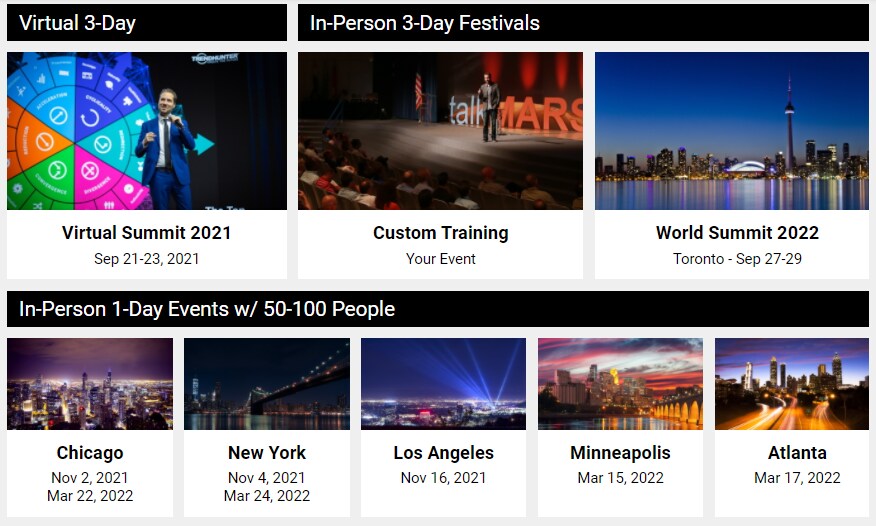Click the Chicago event title
876x526 pixels.
coord(90,453)
